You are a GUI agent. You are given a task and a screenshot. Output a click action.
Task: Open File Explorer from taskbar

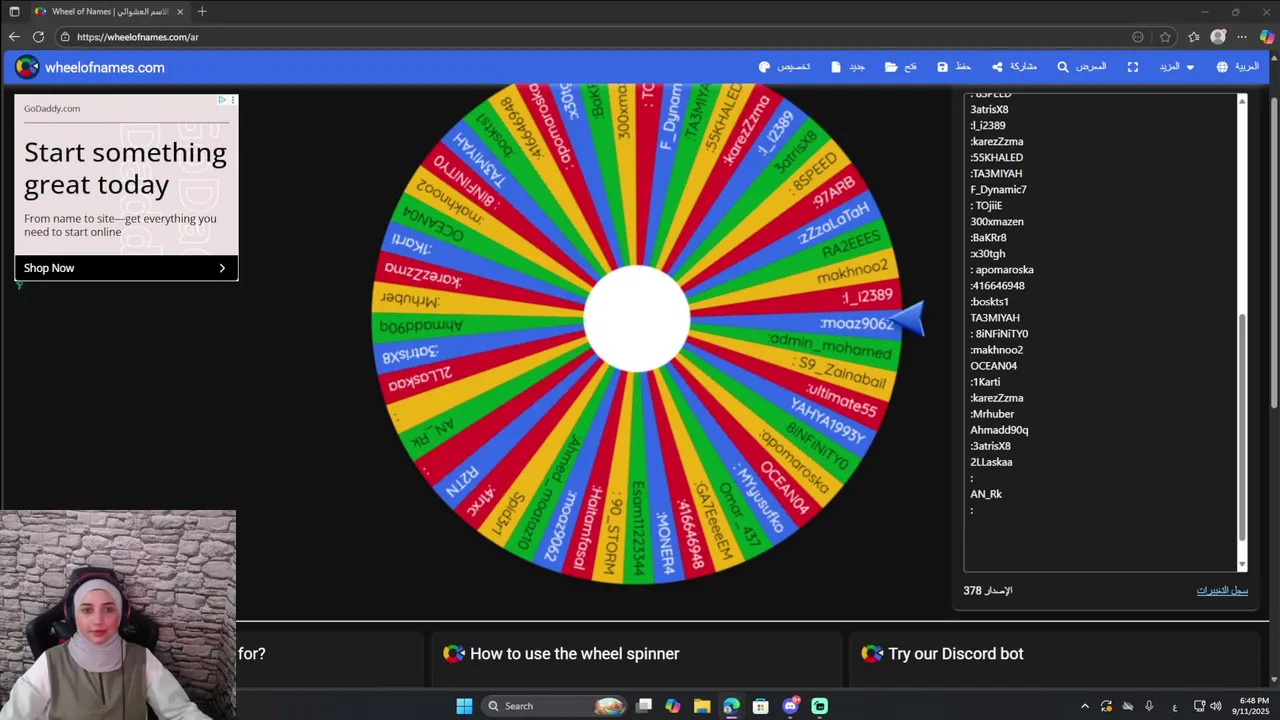tap(702, 706)
